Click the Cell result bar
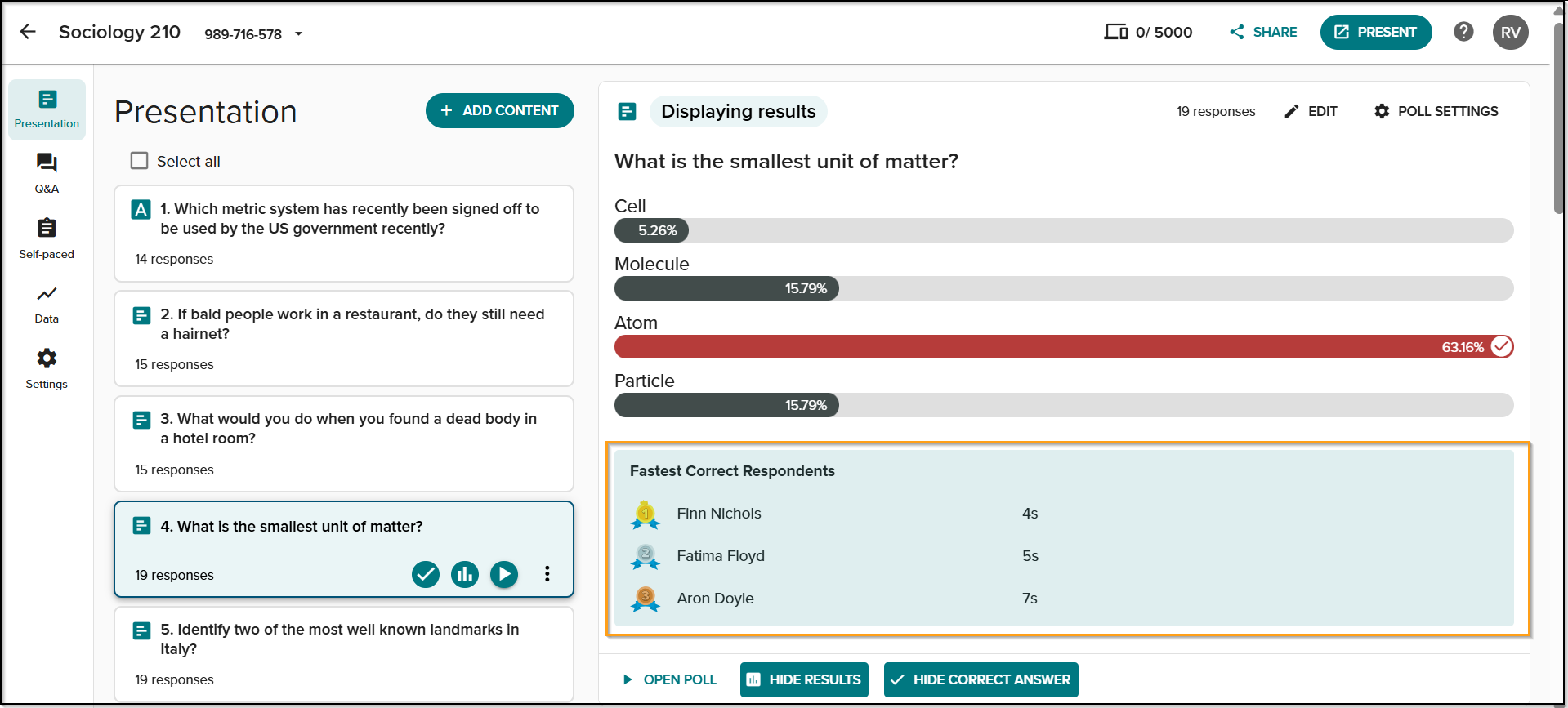Viewport: 1568px width, 708px height. 1064,230
